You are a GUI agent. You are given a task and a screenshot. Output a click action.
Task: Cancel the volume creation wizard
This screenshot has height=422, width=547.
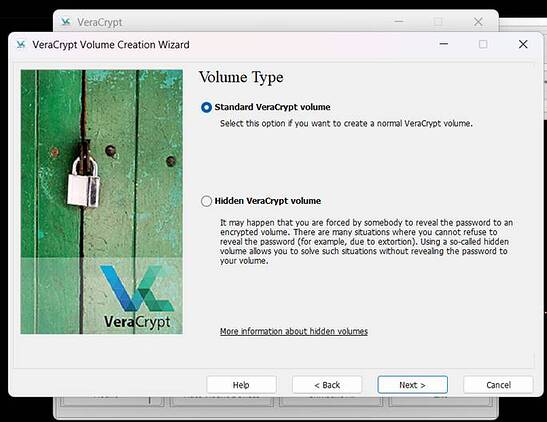[x=498, y=385]
